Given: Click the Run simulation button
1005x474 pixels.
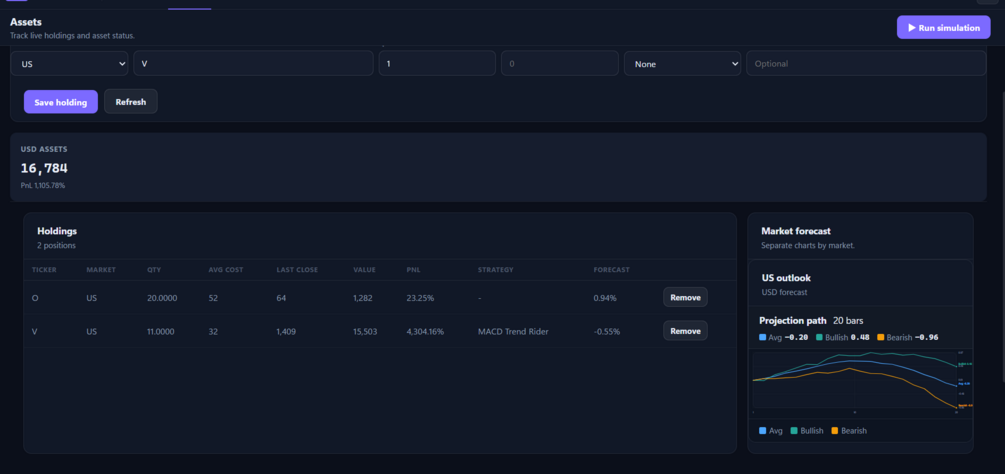Looking at the screenshot, I should click(943, 28).
